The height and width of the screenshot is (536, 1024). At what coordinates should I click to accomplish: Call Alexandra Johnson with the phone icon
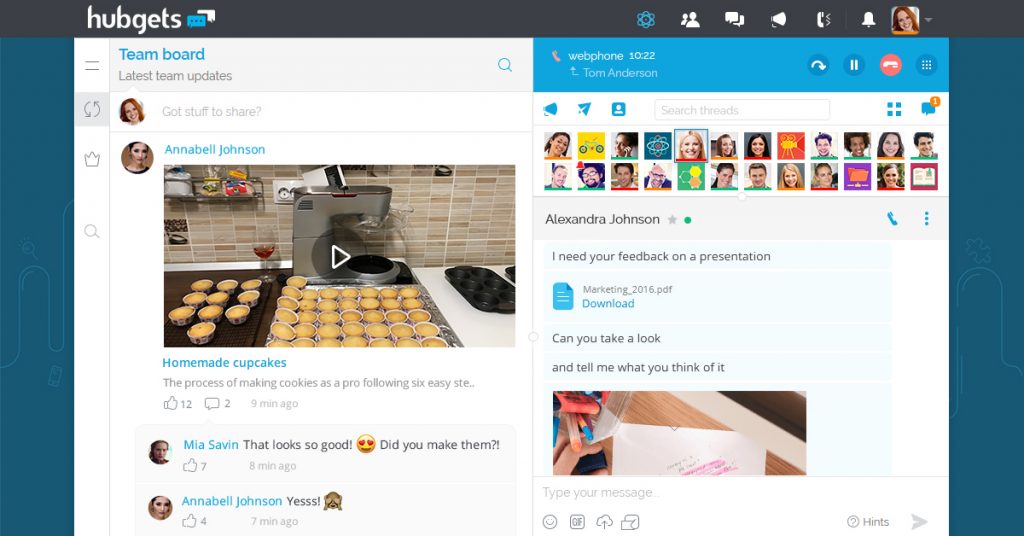892,219
